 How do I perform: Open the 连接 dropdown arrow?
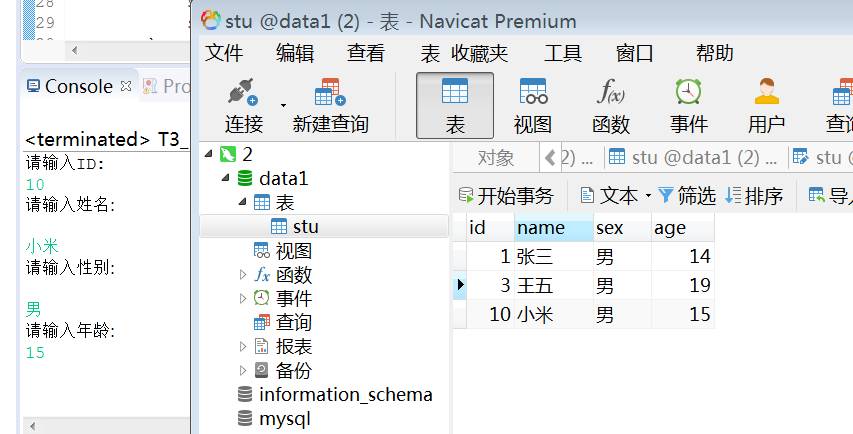(x=283, y=105)
